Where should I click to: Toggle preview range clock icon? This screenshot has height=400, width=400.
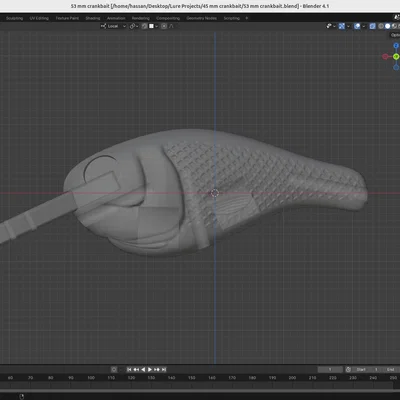348,369
